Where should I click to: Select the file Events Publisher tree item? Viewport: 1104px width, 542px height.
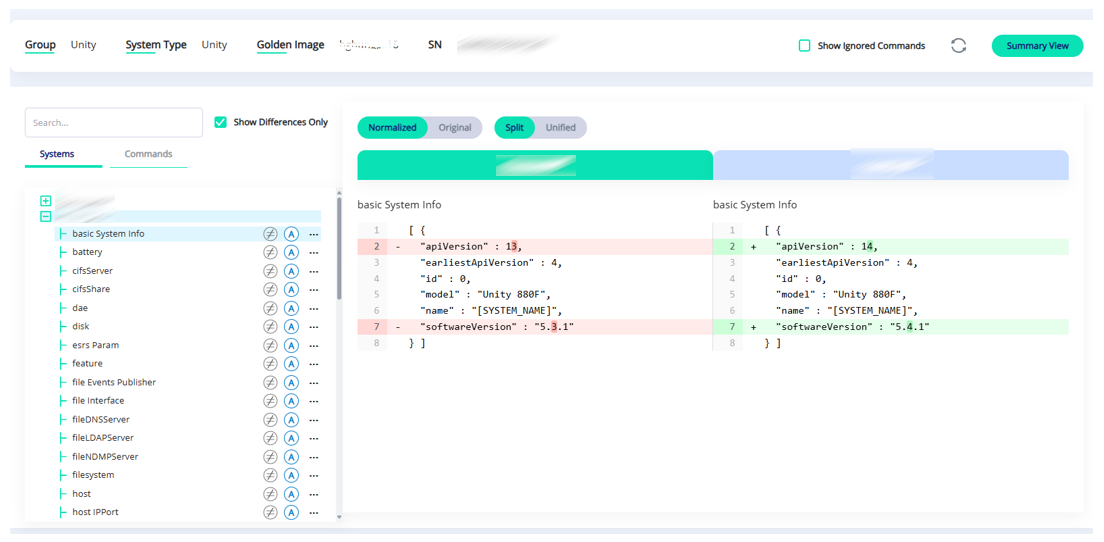[x=114, y=382]
